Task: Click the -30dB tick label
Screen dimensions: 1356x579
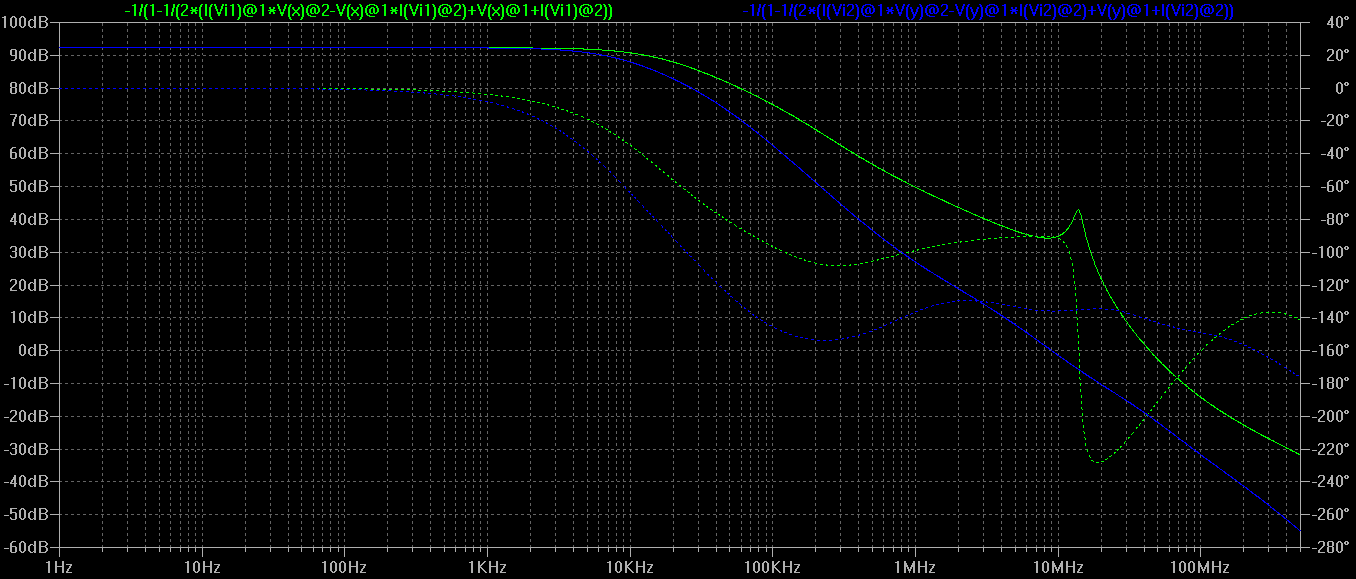Action: (27, 449)
